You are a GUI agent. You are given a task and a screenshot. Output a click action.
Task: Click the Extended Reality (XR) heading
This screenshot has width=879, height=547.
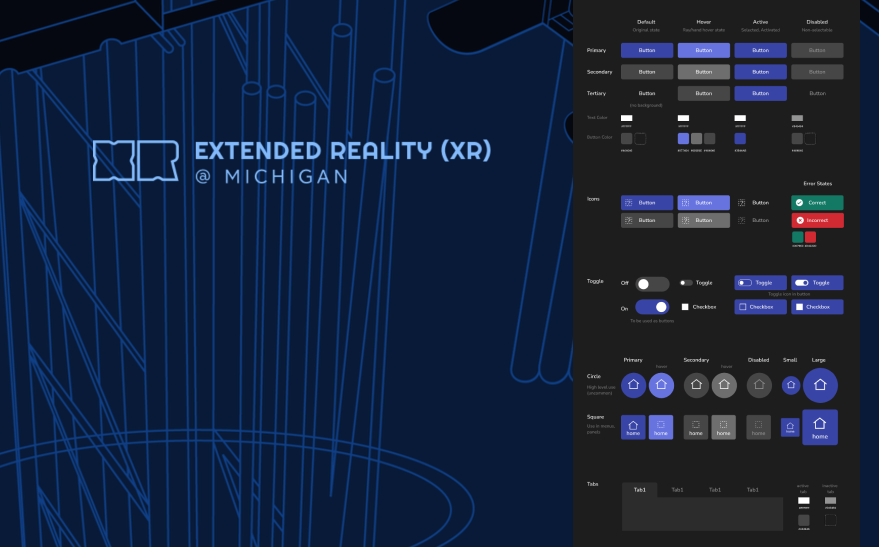tap(343, 151)
